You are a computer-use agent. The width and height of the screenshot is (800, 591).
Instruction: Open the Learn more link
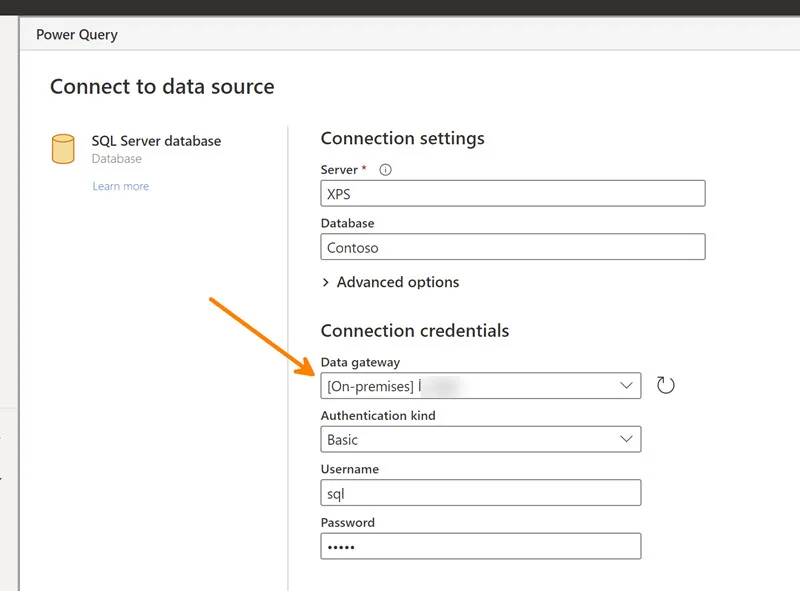(120, 186)
